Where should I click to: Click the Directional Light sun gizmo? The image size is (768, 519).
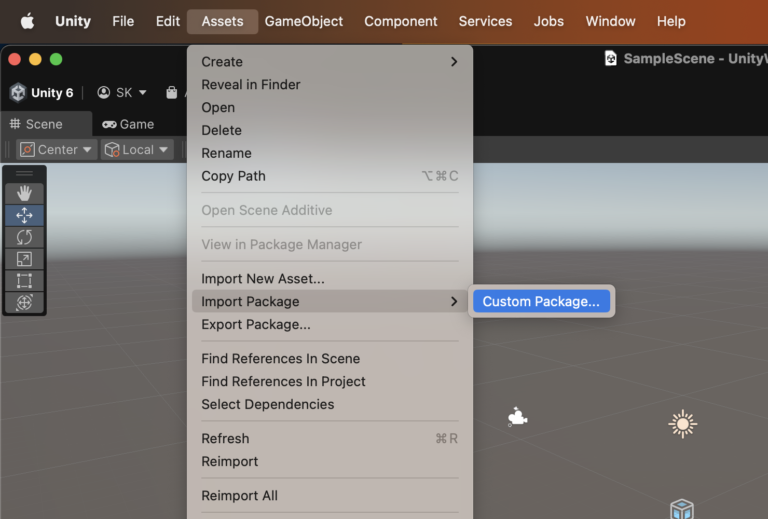point(682,424)
